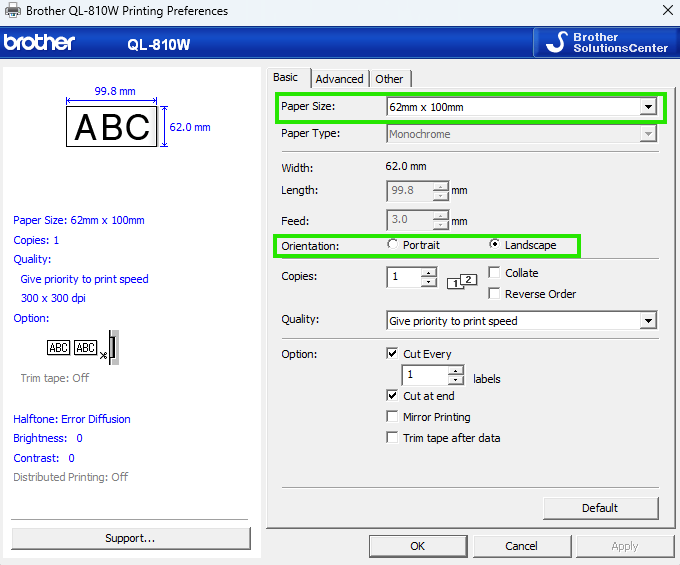Switch to the Advanced tab
Viewport: 680px width, 565px height.
340,79
